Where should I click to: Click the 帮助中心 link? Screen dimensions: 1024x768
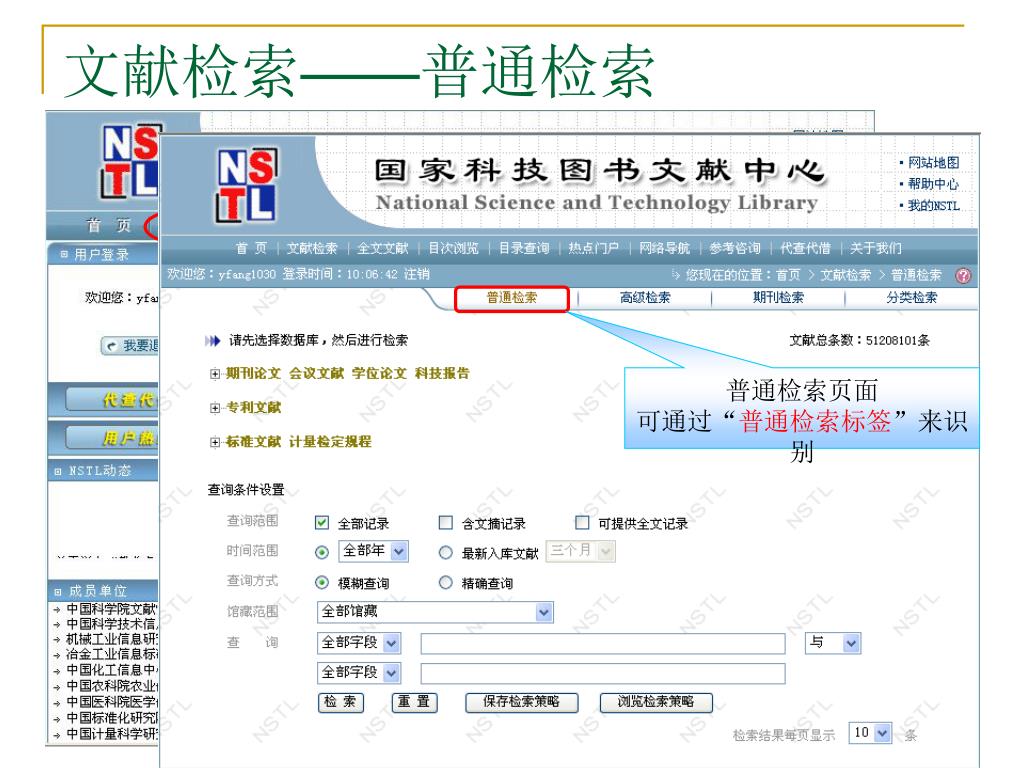[x=933, y=184]
